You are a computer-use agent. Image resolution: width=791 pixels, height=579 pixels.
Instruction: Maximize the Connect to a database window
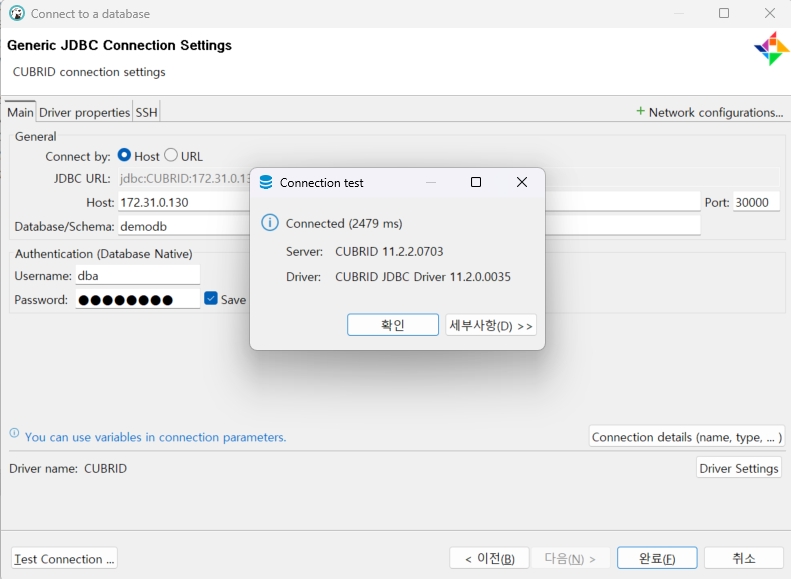click(x=724, y=13)
